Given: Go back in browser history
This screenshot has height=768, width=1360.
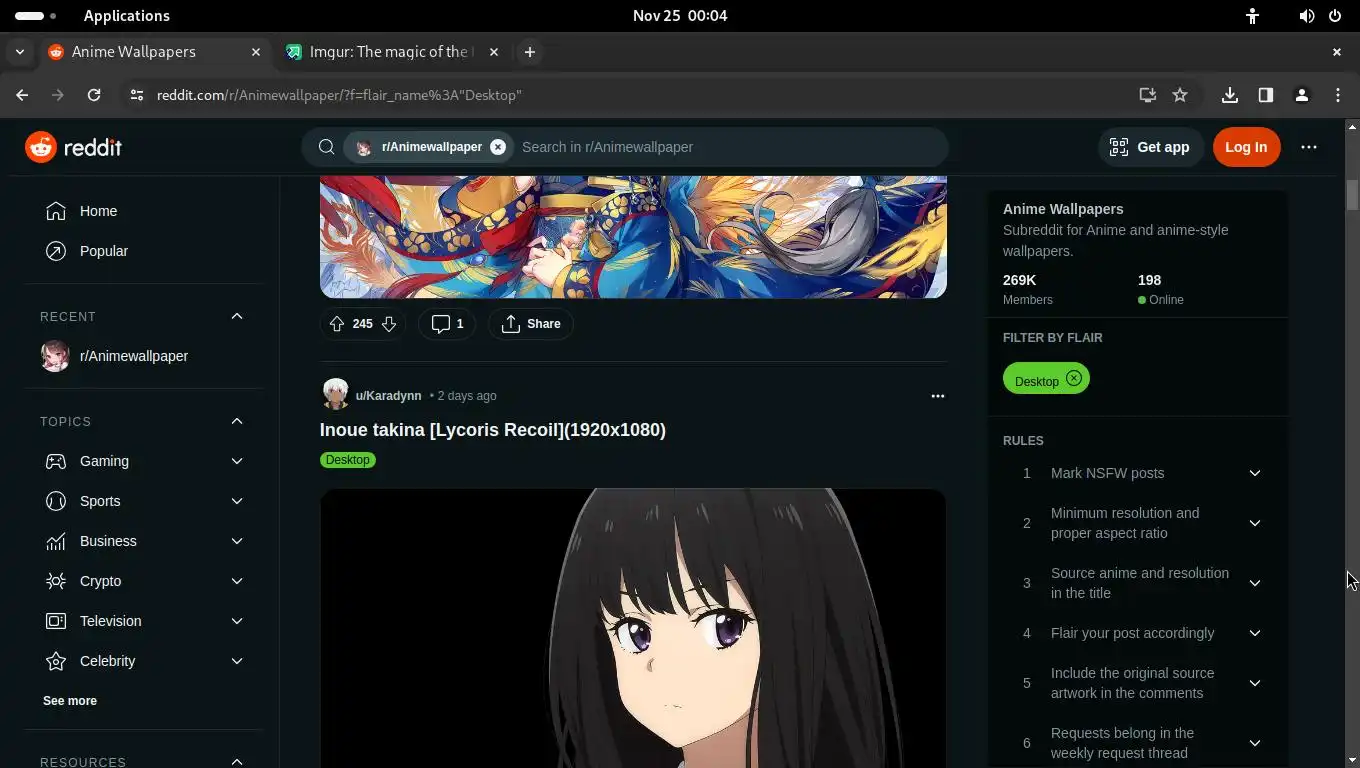Looking at the screenshot, I should 22,95.
